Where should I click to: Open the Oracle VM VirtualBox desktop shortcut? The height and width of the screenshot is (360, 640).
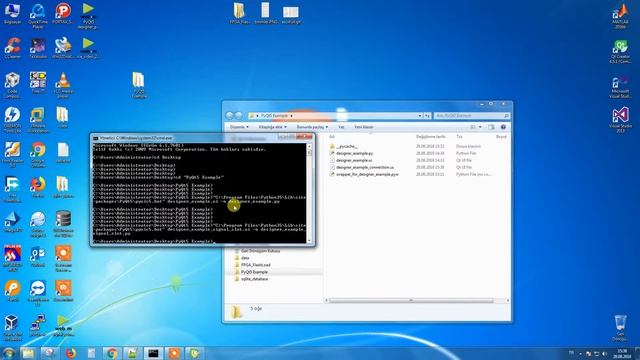tap(12, 328)
